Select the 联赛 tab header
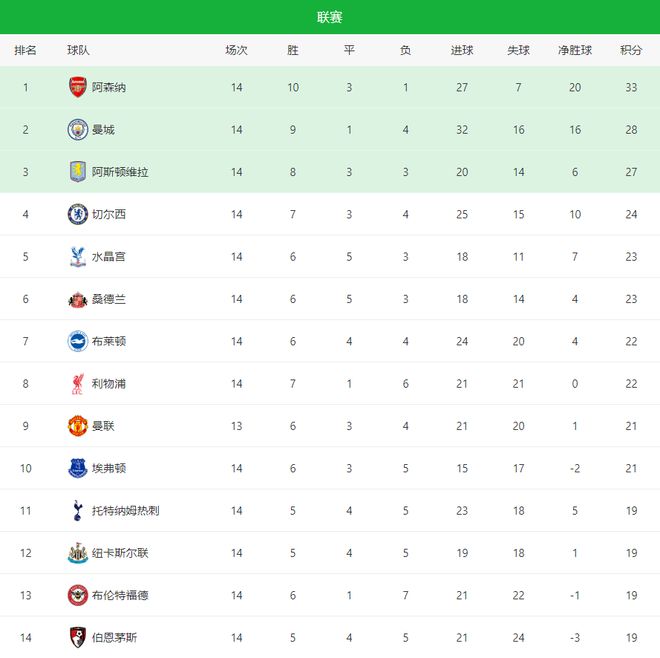Screen dimensions: 660x658 (x=330, y=17)
